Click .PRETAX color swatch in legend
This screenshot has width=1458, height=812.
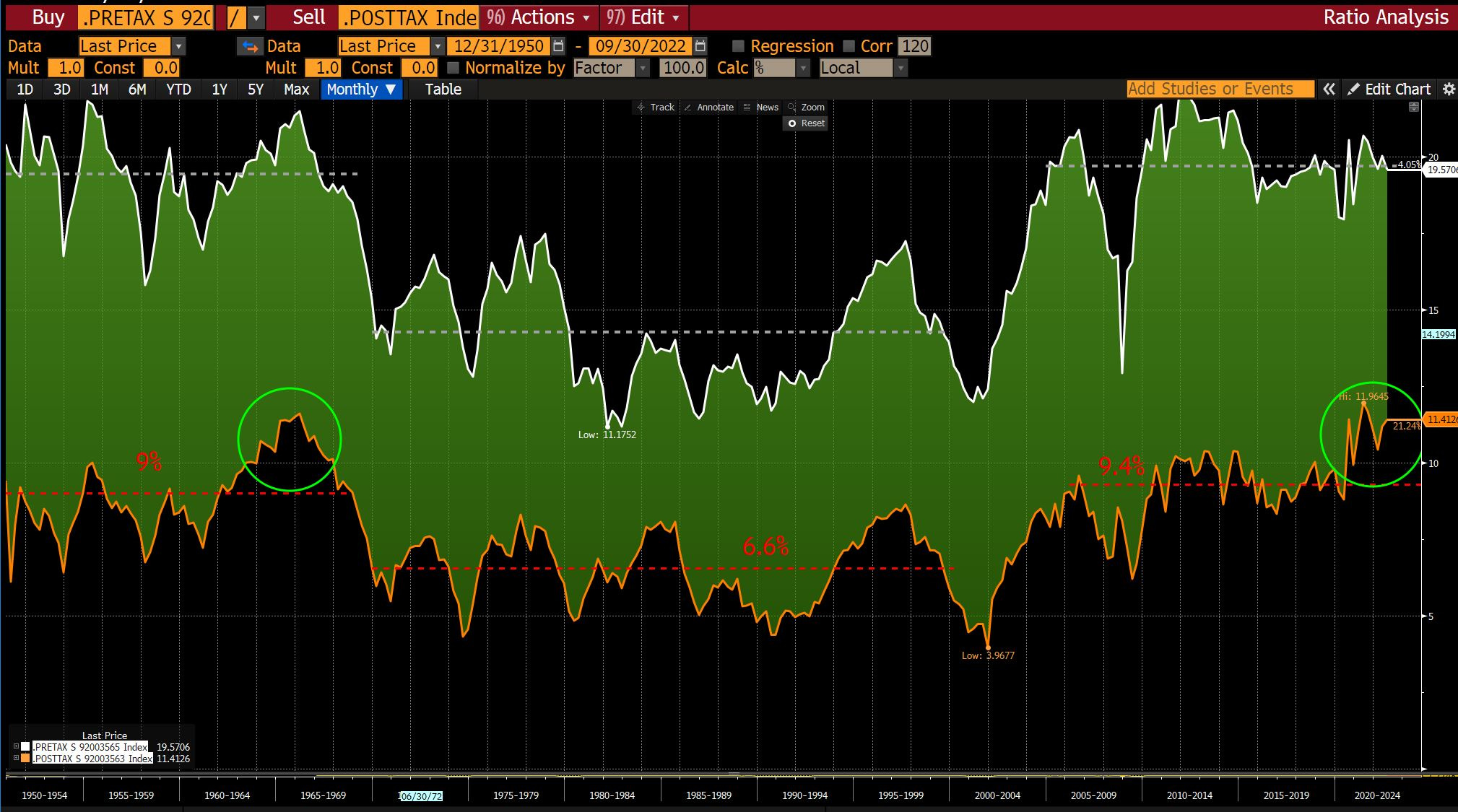coord(26,747)
